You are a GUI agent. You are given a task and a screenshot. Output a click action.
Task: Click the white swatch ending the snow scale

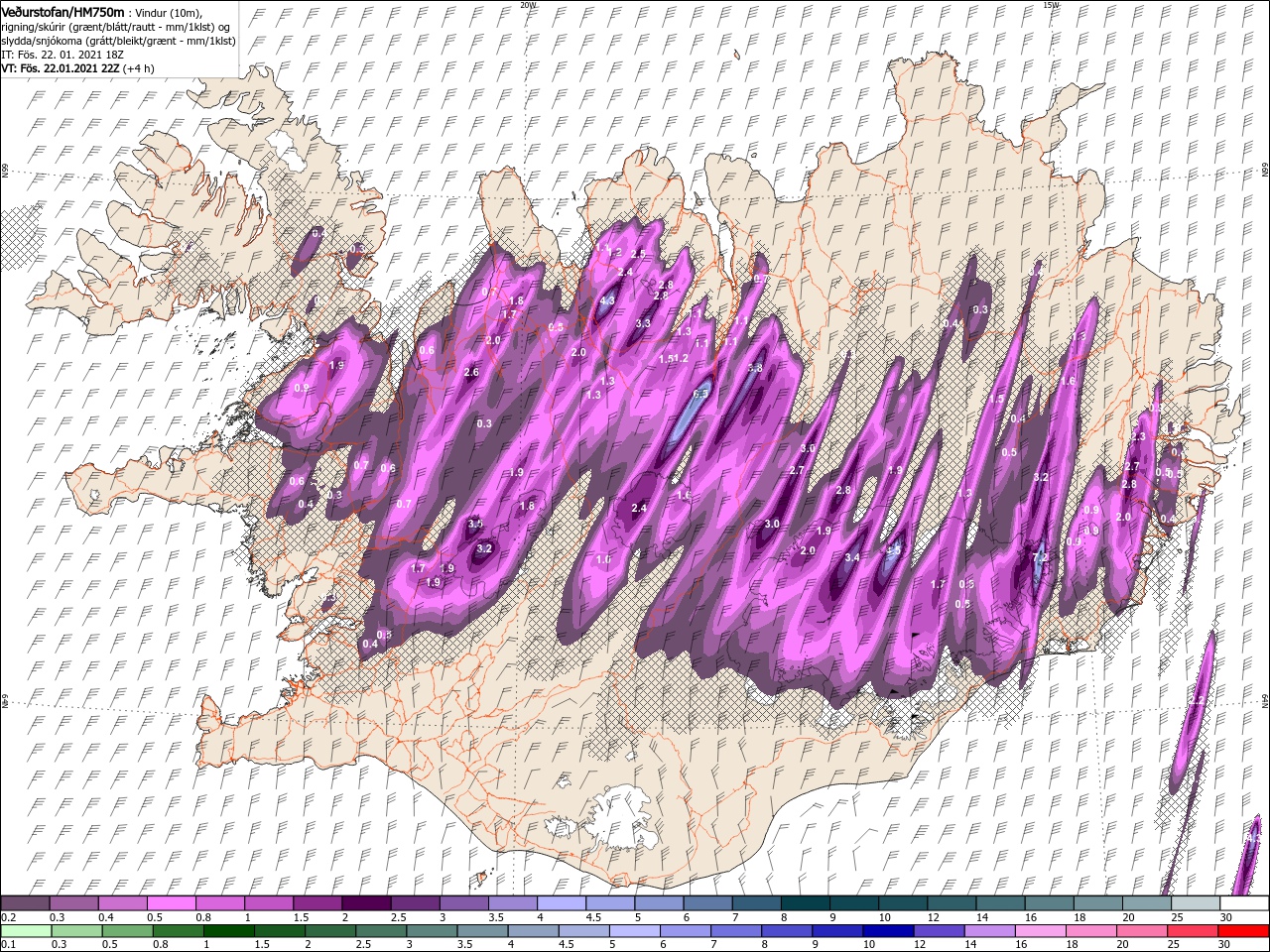pos(1243,903)
